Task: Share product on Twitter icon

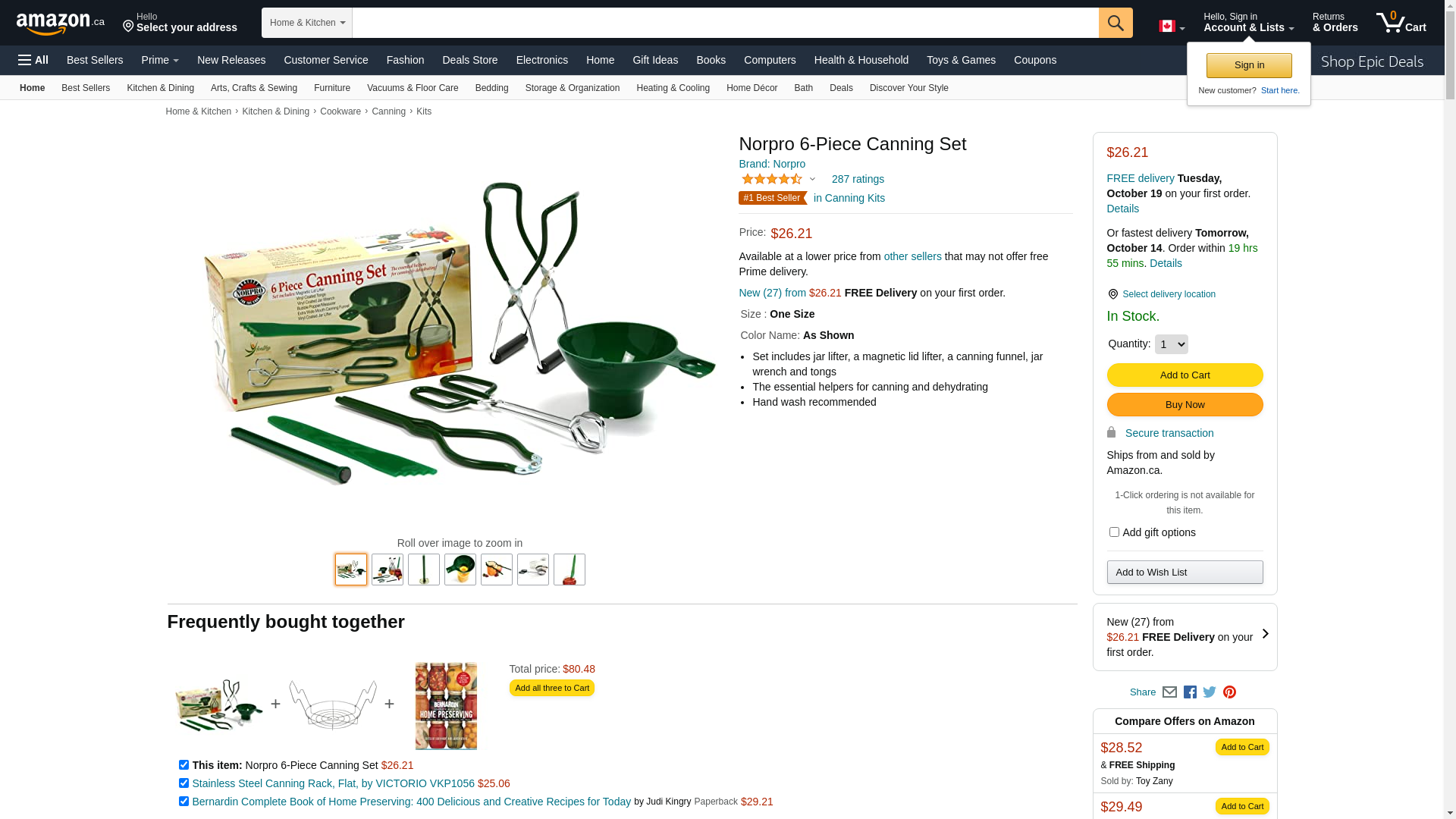Action: (x=1210, y=692)
